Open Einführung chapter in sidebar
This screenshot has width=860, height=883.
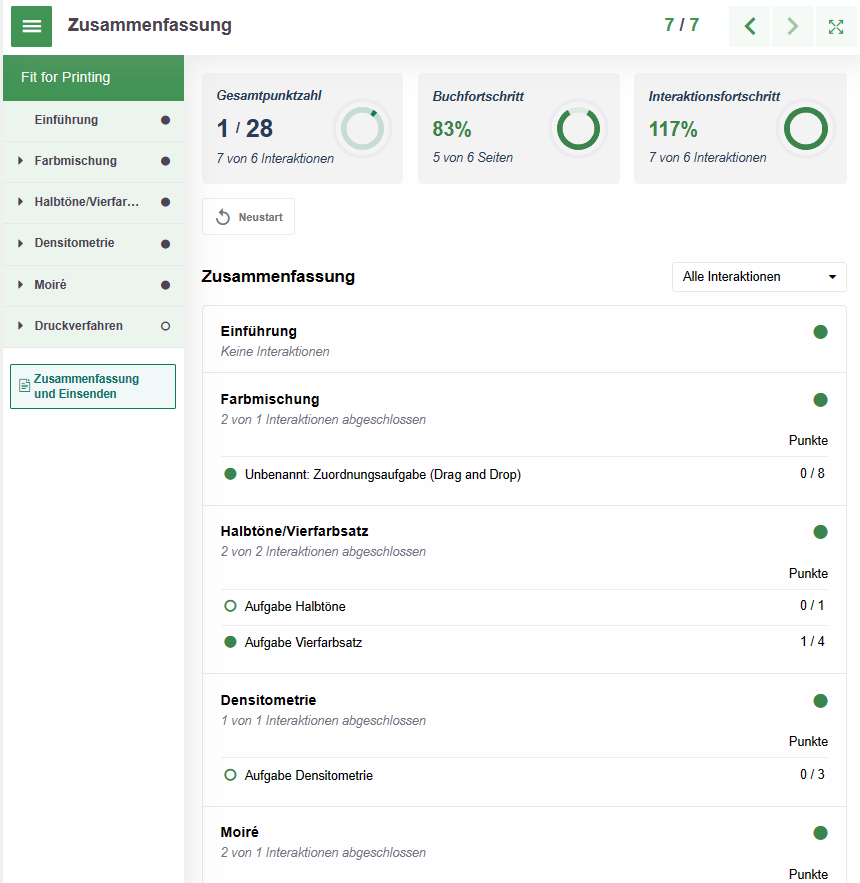[x=93, y=120]
